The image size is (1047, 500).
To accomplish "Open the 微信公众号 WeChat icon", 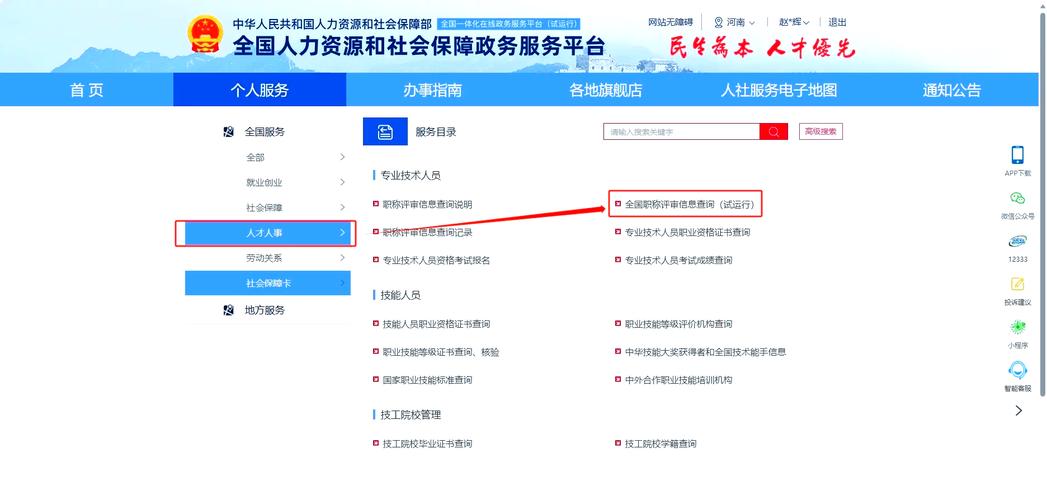I will (x=1017, y=198).
